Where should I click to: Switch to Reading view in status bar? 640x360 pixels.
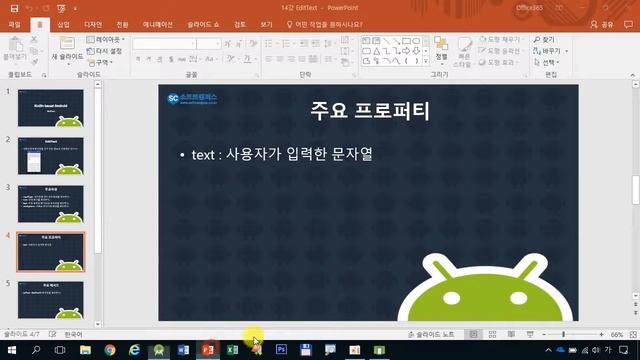(x=511, y=334)
